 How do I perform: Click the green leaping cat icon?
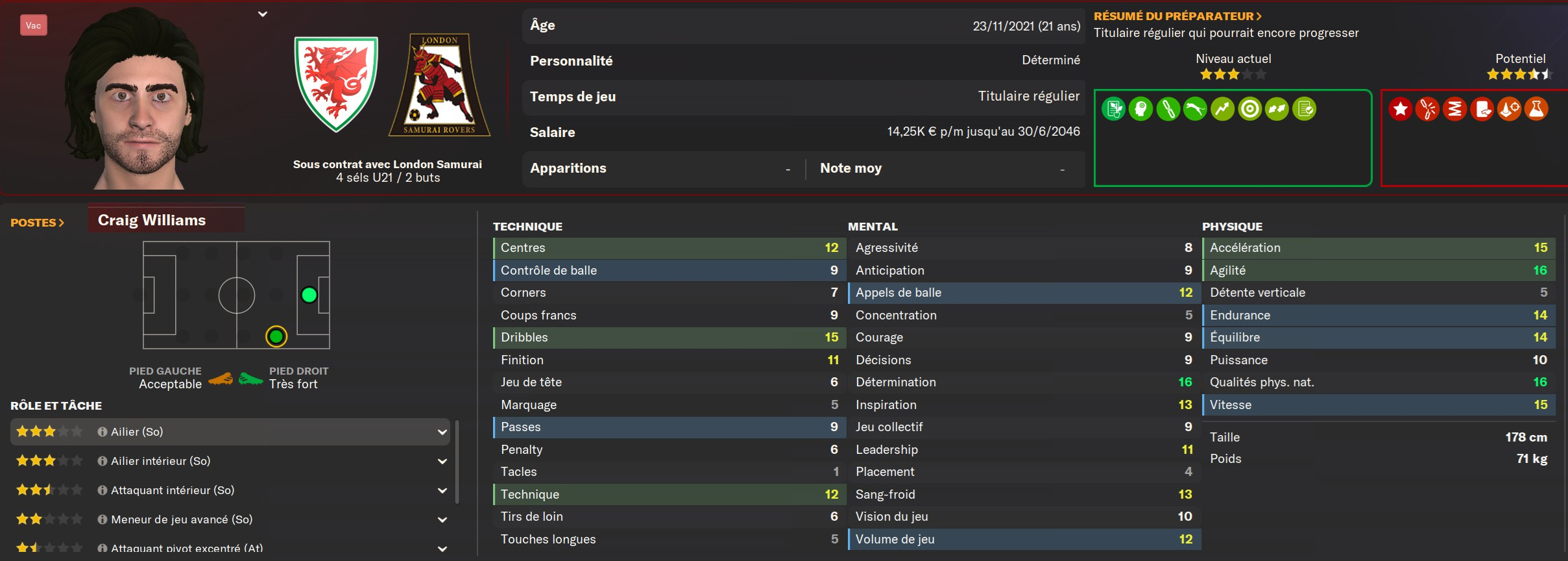[1195, 109]
